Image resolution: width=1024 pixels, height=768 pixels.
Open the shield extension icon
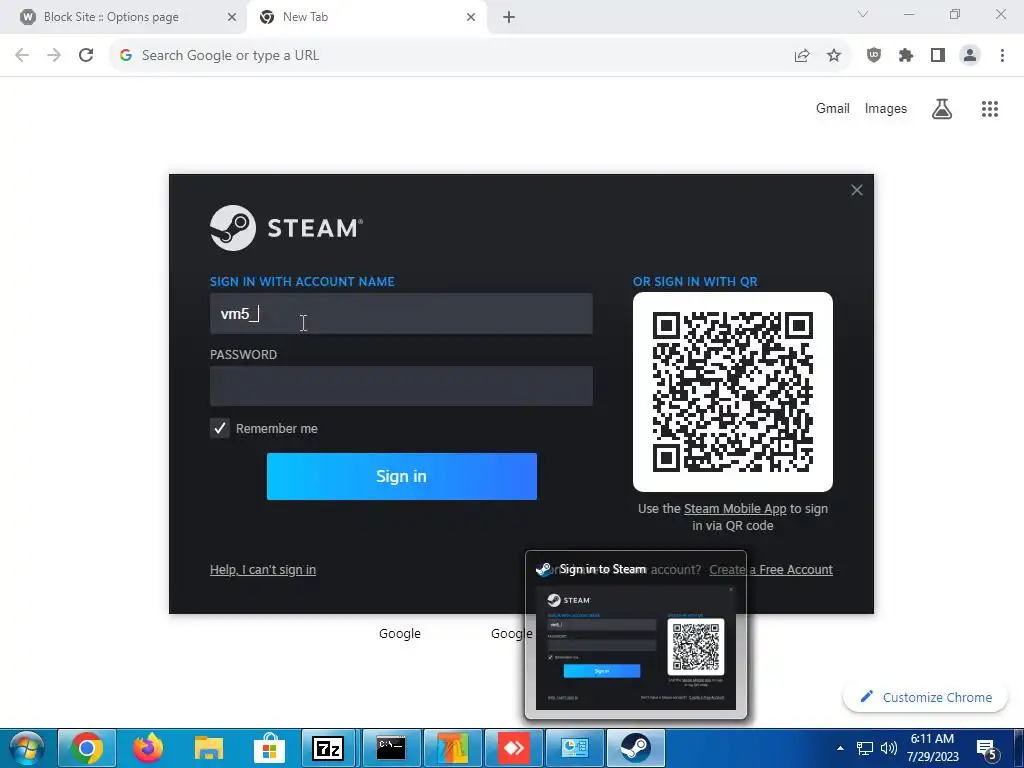tap(874, 56)
